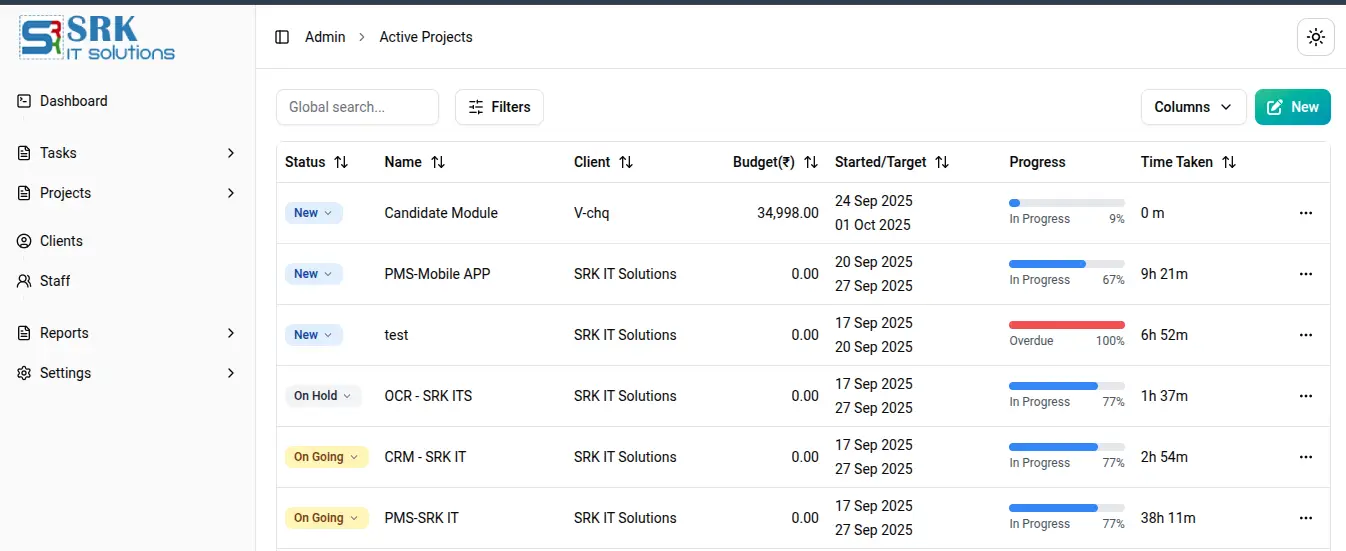This screenshot has width=1346, height=551.
Task: Sort by Time Taken column
Action: pos(1229,162)
